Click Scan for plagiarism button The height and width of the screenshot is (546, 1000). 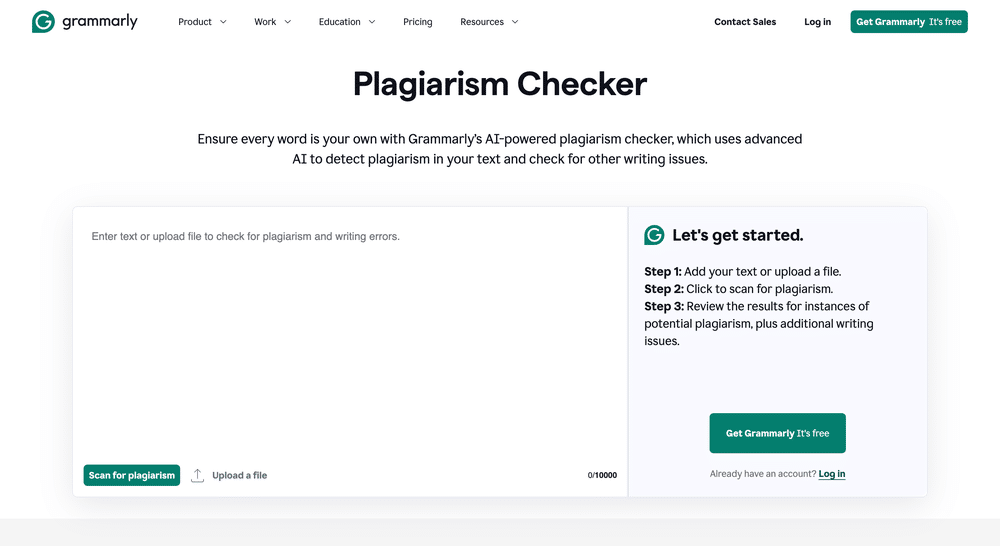[x=131, y=475]
